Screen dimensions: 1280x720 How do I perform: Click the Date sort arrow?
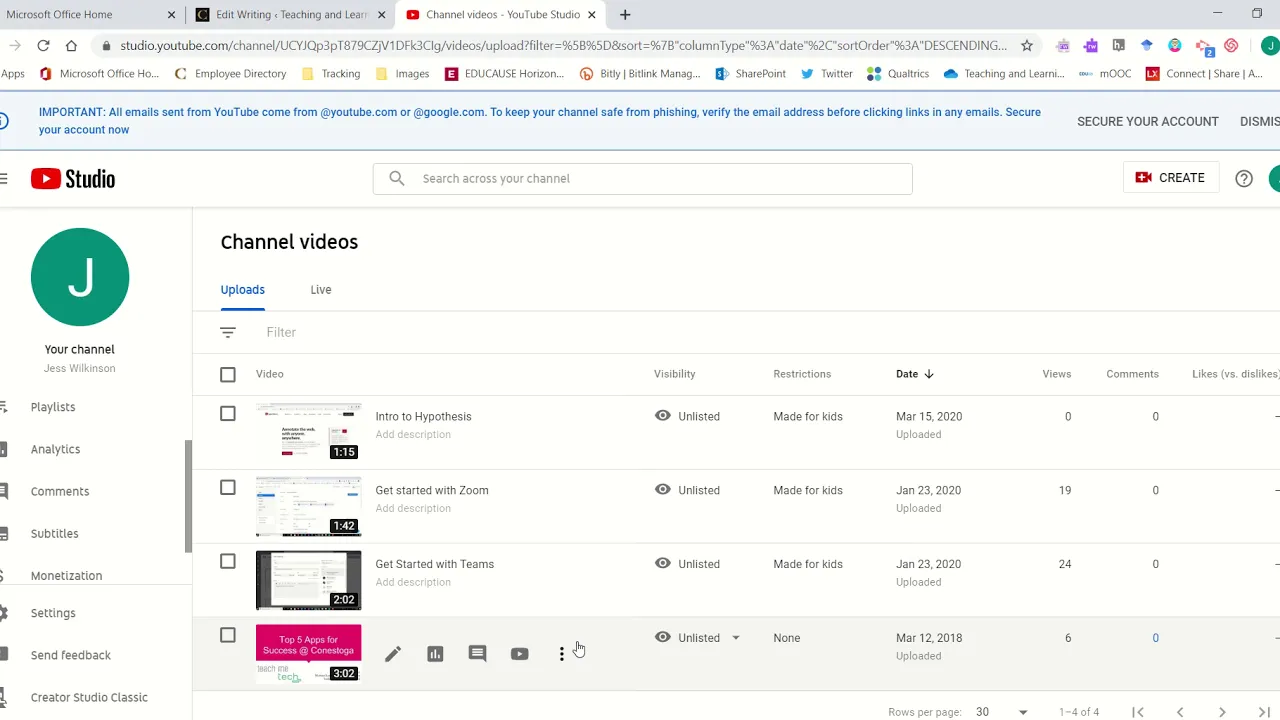(929, 374)
